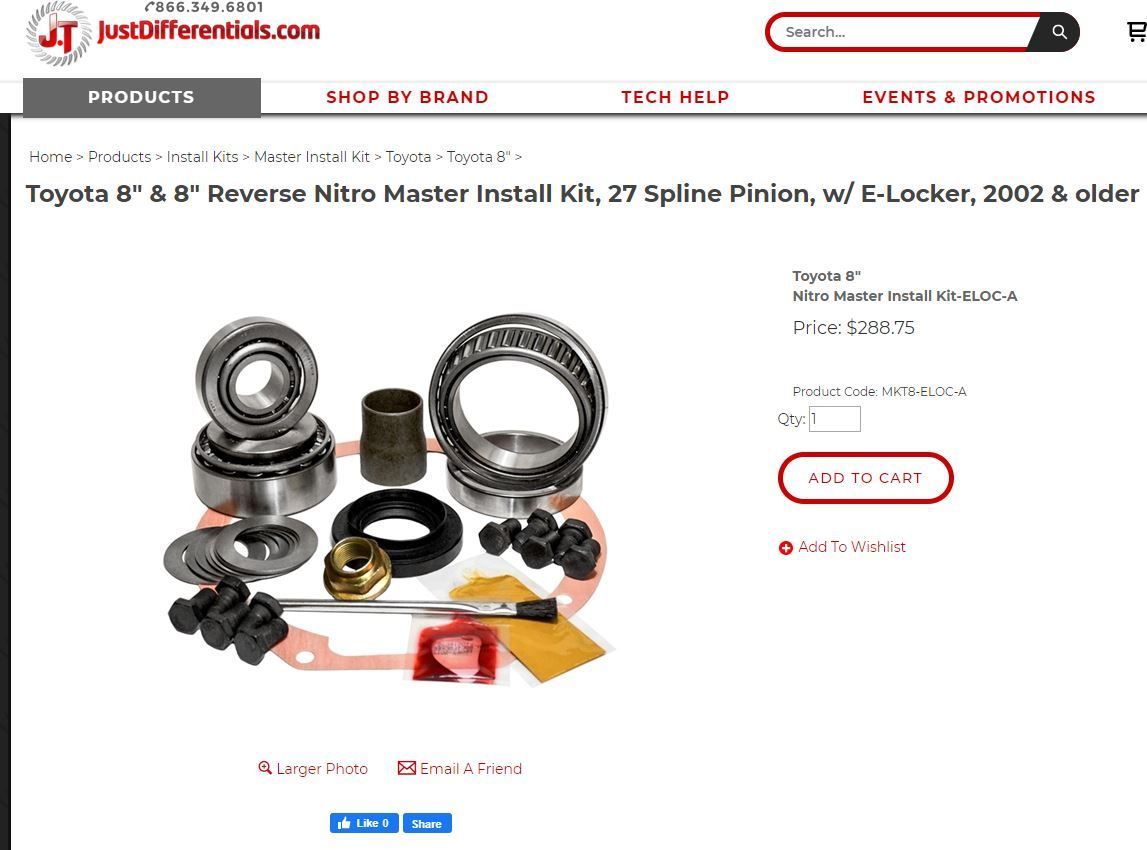The width and height of the screenshot is (1147, 850).
Task: Click the phone number 866.349.6801
Action: pyautogui.click(x=204, y=7)
